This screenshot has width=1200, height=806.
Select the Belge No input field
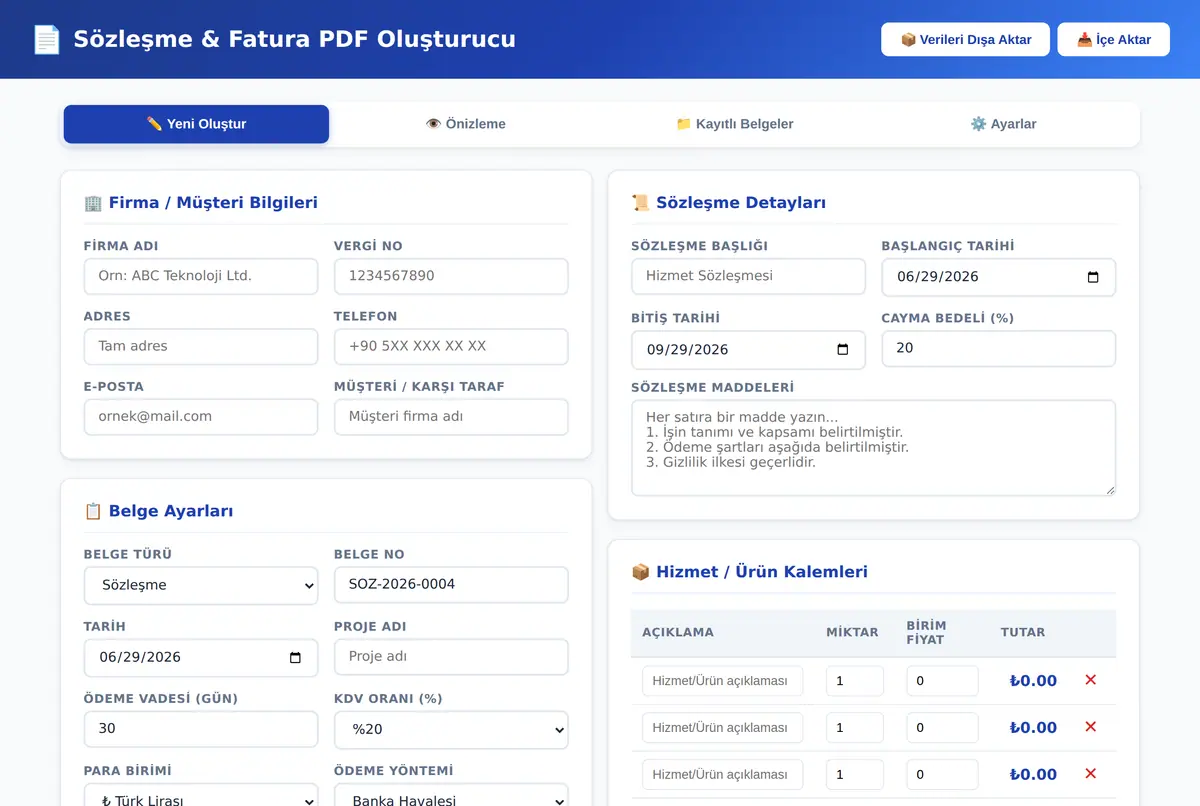(x=451, y=585)
